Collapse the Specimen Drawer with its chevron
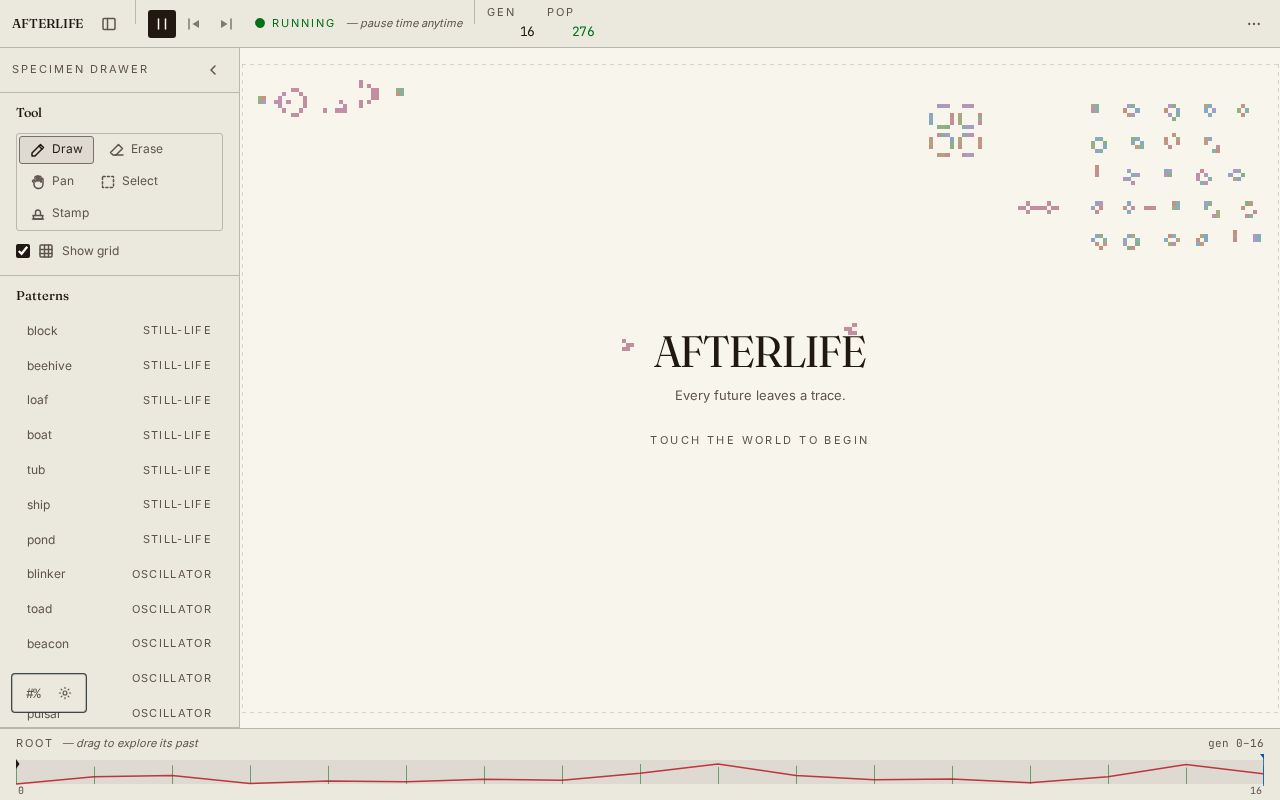Image resolution: width=1280 pixels, height=800 pixels. [213, 70]
